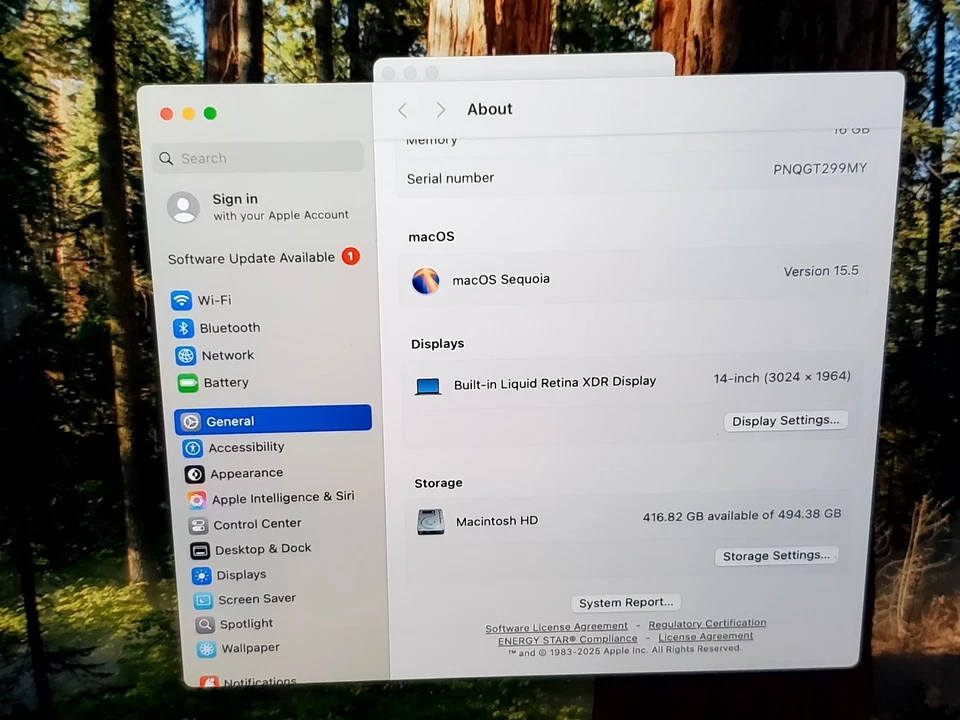Screen dimensions: 960x720
Task: Open the ENERGY STAR Compliance link
Action: (x=568, y=640)
